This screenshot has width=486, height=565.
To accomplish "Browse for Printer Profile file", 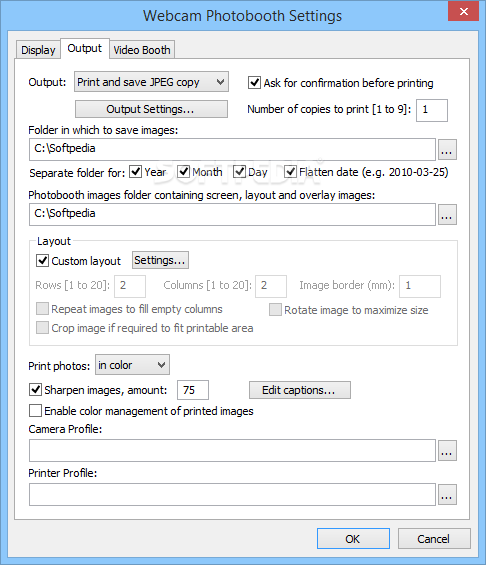I will [447, 494].
